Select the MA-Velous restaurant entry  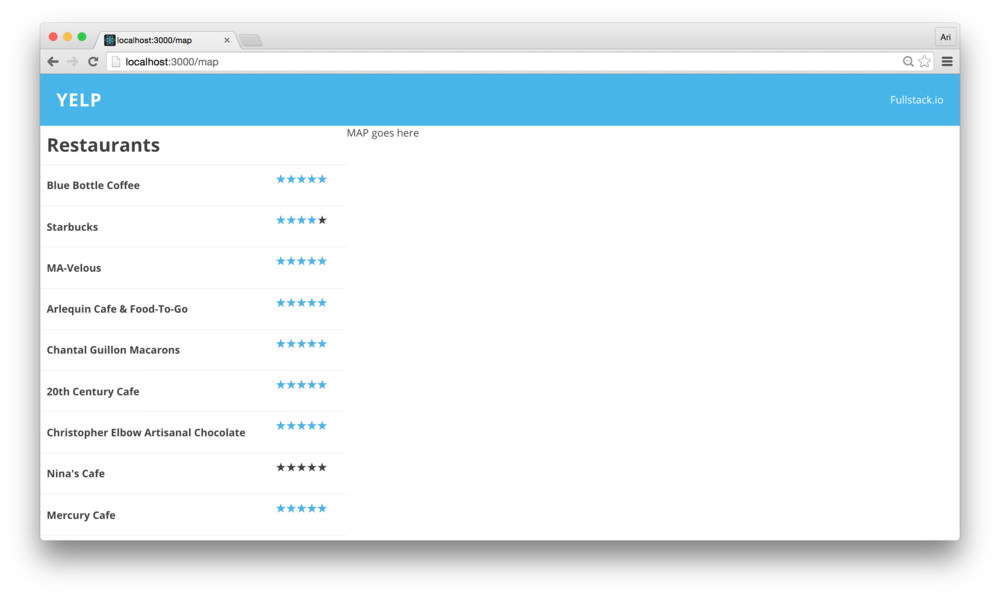point(74,268)
